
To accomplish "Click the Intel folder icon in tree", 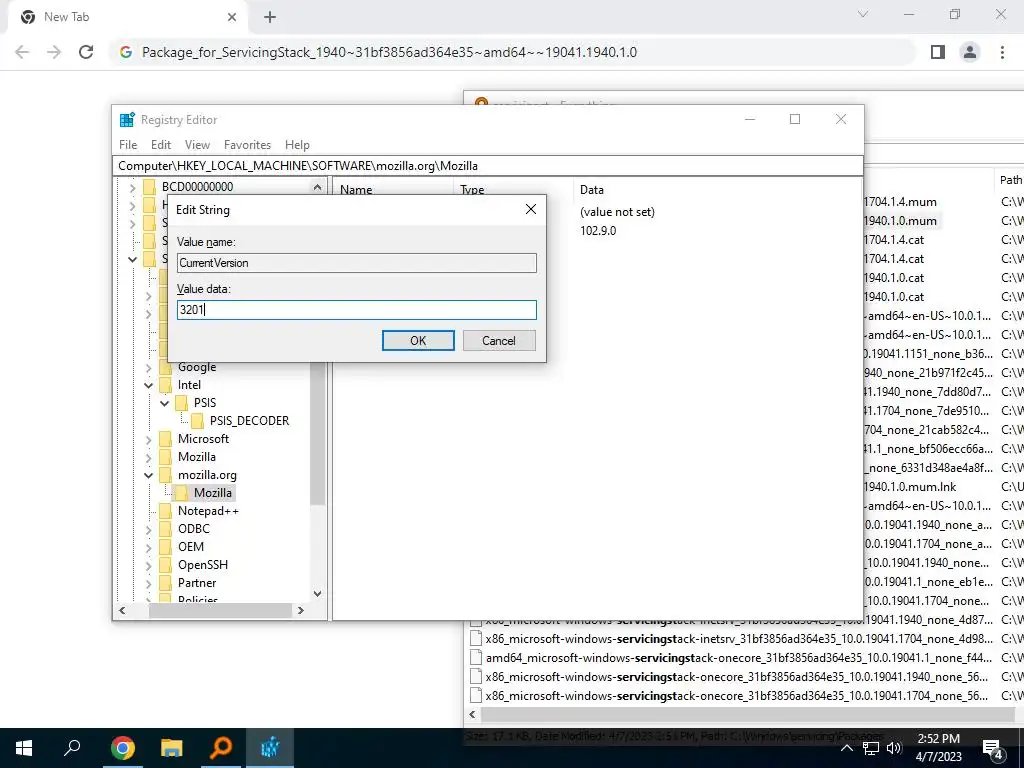I will pyautogui.click(x=166, y=385).
